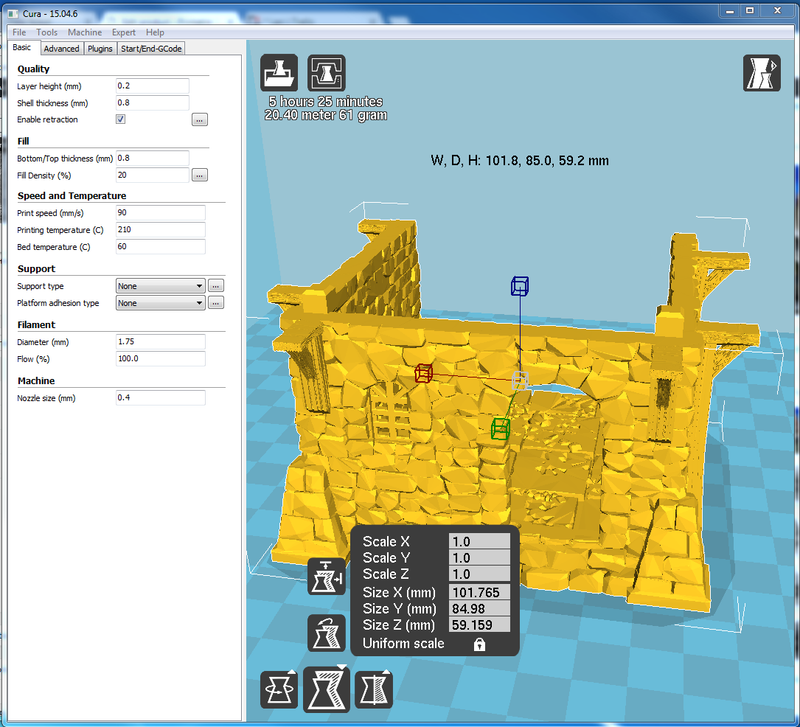The height and width of the screenshot is (727, 800).
Task: Click the grey center scale handle
Action: [520, 380]
